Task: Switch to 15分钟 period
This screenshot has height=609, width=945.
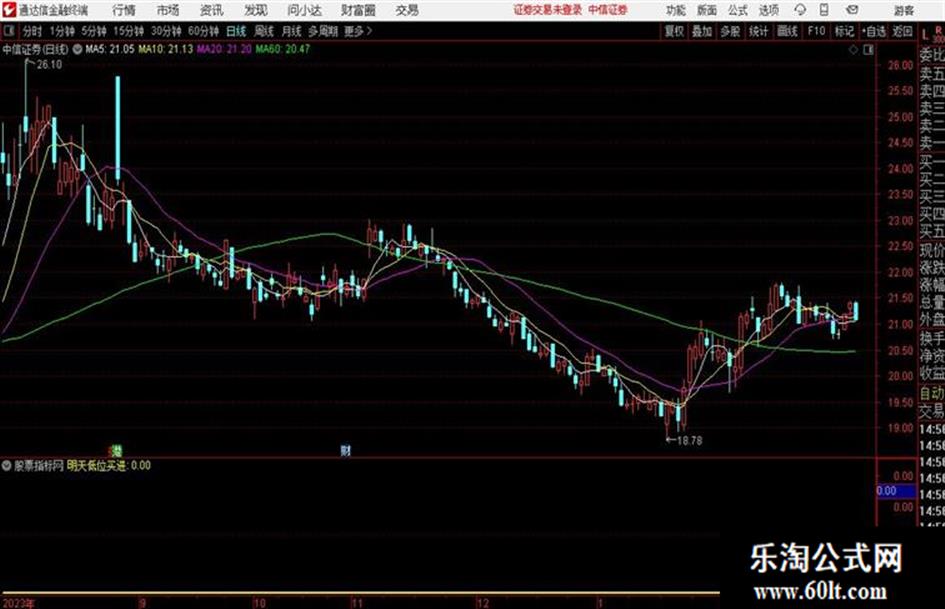Action: coord(129,31)
